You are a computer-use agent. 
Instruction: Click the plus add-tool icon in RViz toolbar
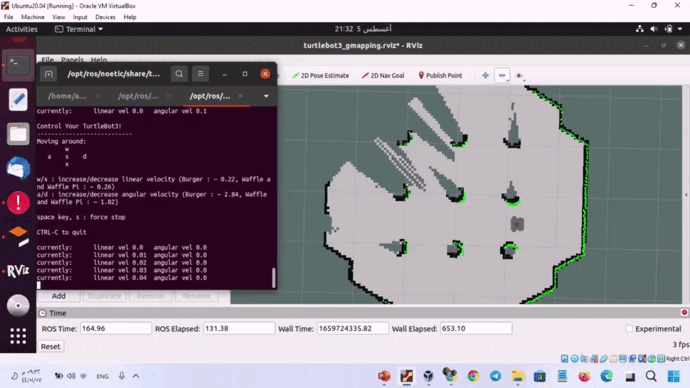485,76
